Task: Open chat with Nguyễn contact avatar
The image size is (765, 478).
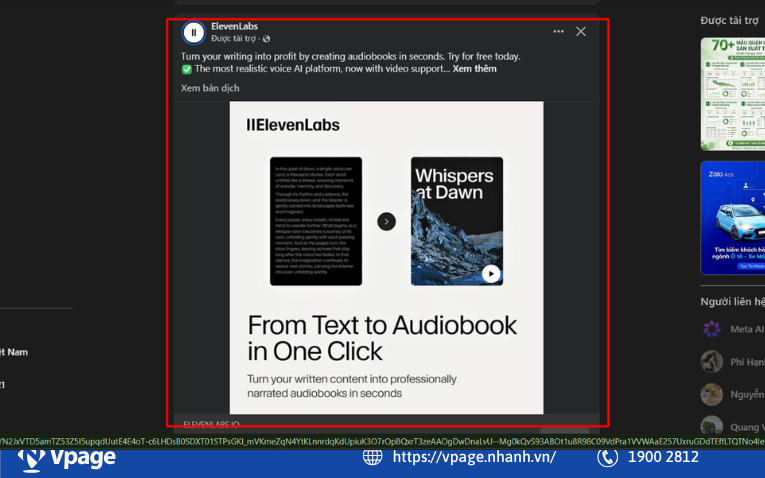Action: [x=712, y=394]
